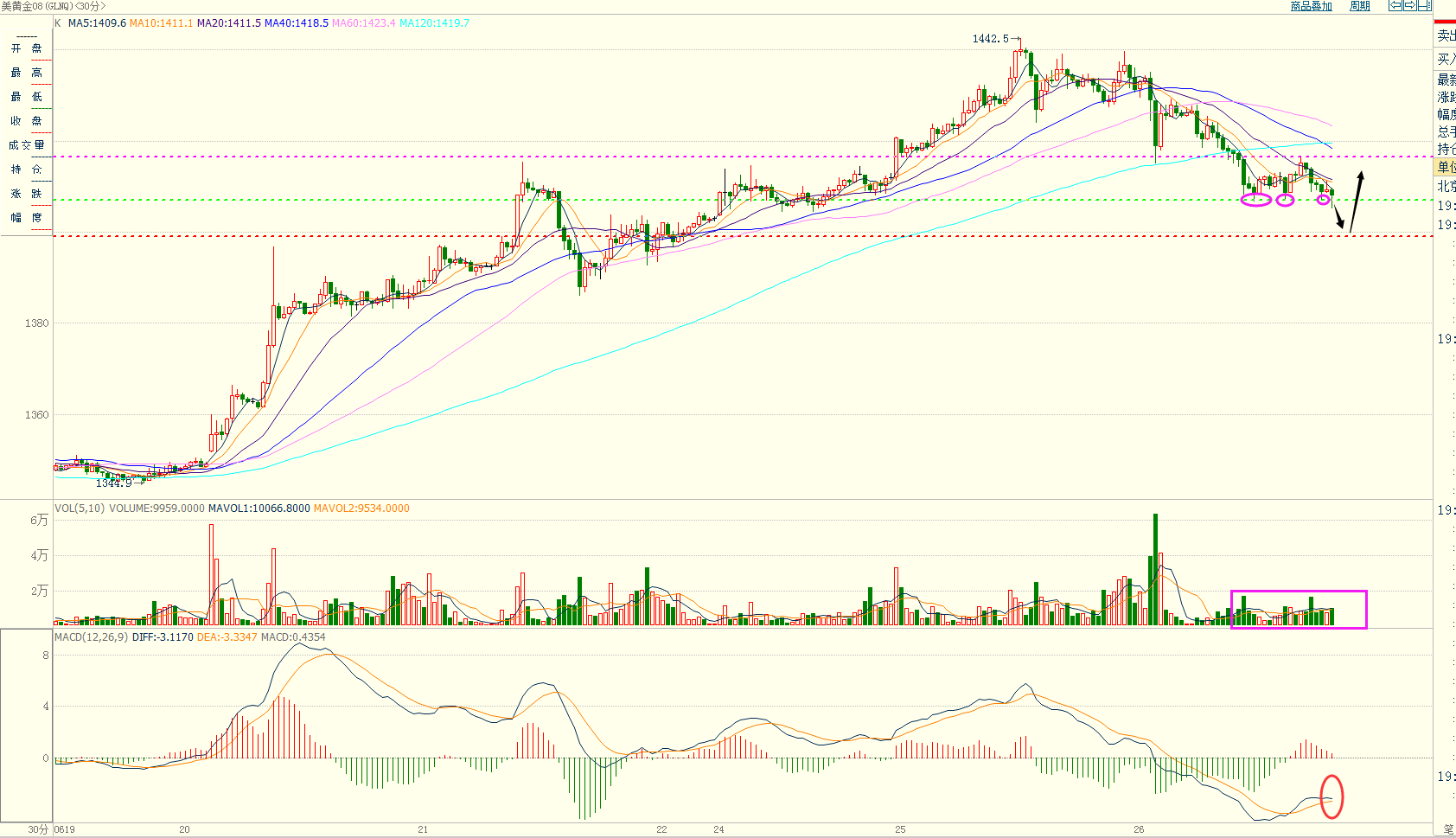Select the MACD(12,26,9) indicator name
The image size is (1456, 838).
(x=92, y=637)
